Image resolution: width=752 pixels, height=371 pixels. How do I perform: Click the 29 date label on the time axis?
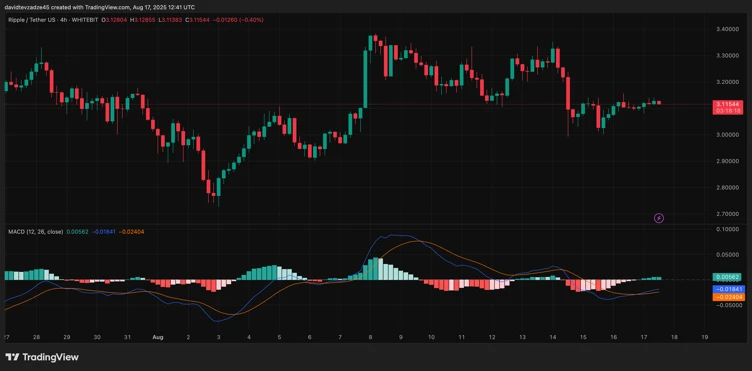coord(67,337)
